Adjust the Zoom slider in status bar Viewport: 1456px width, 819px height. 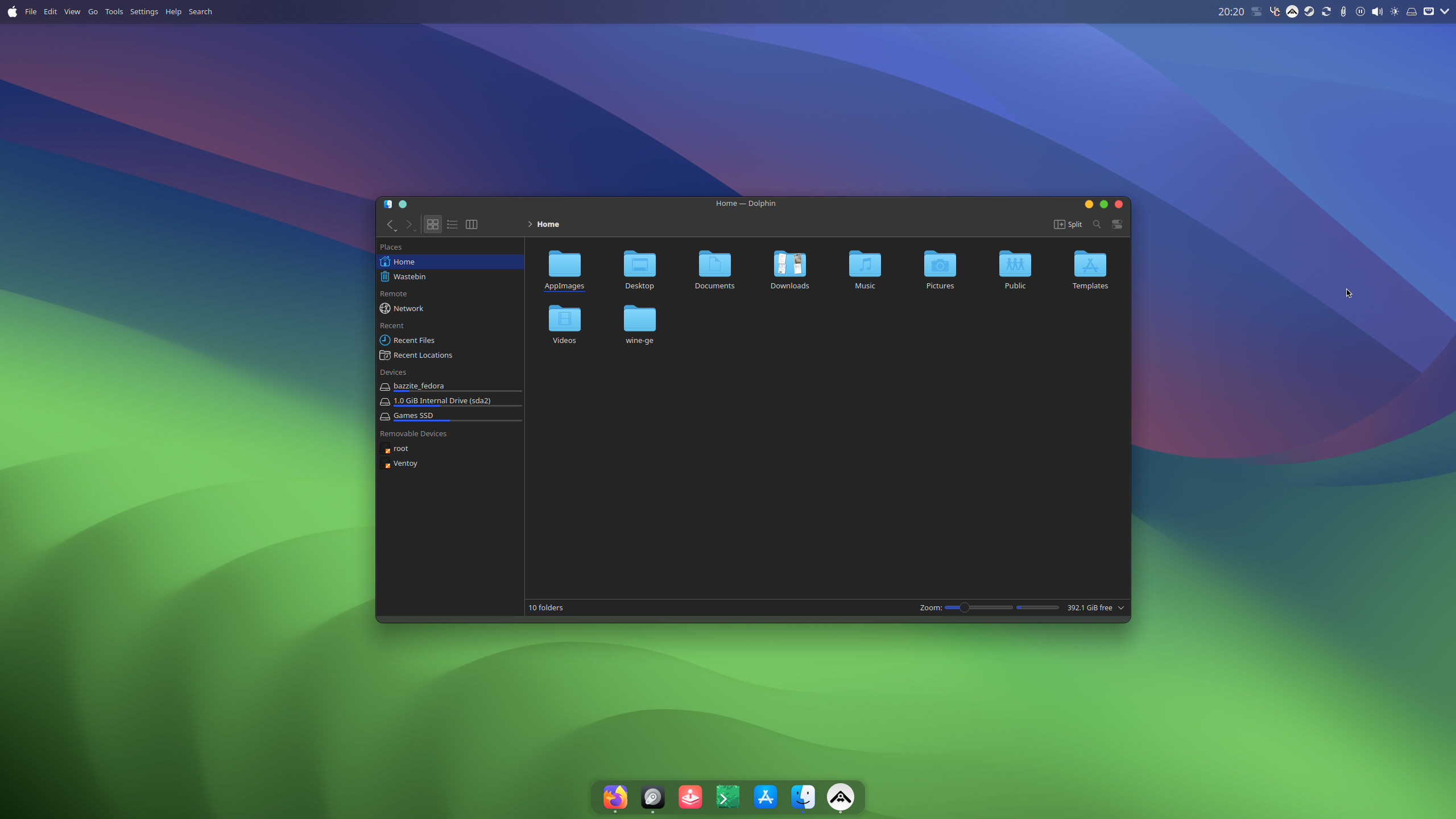[965, 607]
